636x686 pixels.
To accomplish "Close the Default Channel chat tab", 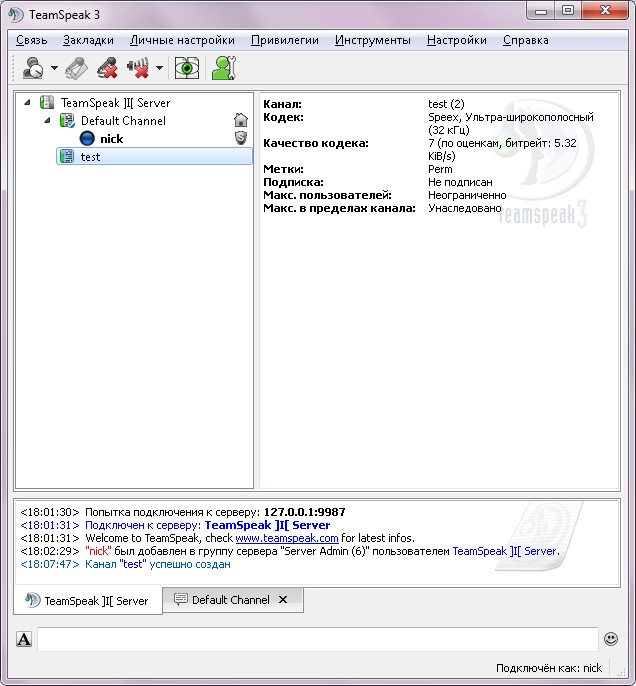I will click(x=283, y=600).
